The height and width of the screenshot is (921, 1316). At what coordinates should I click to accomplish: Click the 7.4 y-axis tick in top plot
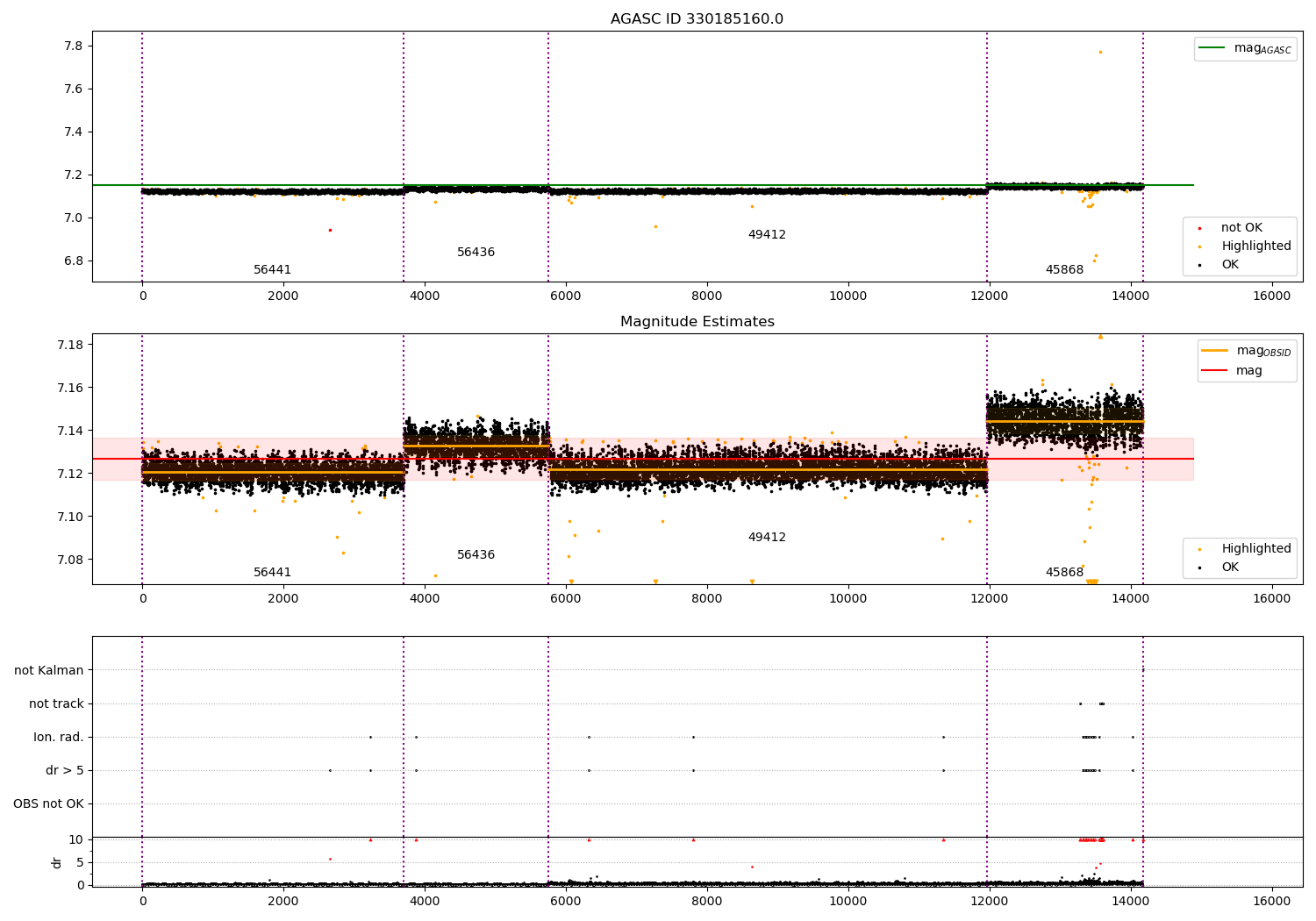75,132
